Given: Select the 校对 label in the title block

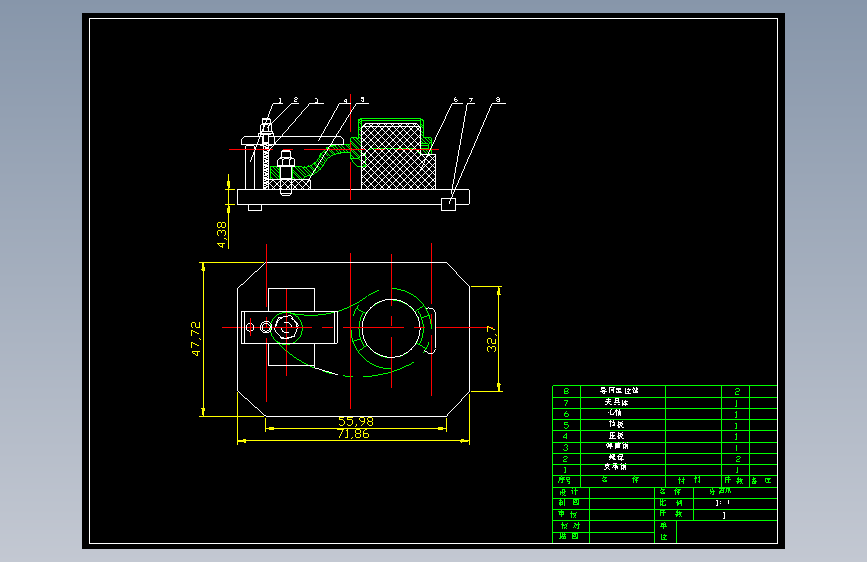Looking at the screenshot, I should (571, 526).
